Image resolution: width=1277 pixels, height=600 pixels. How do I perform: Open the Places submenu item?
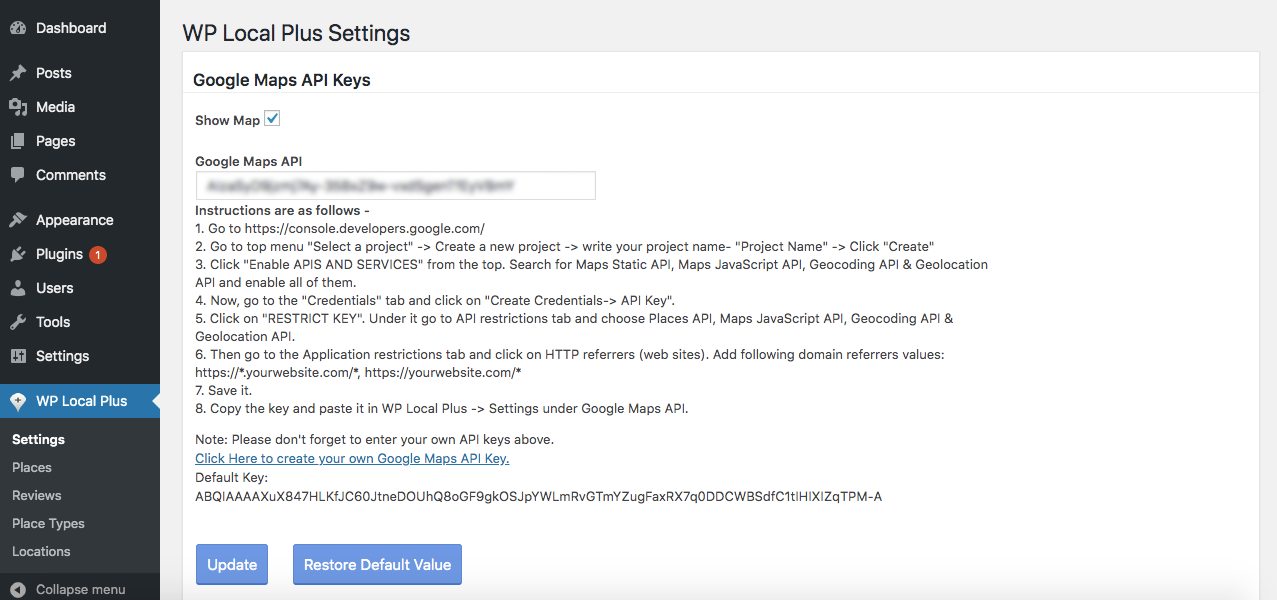click(32, 467)
